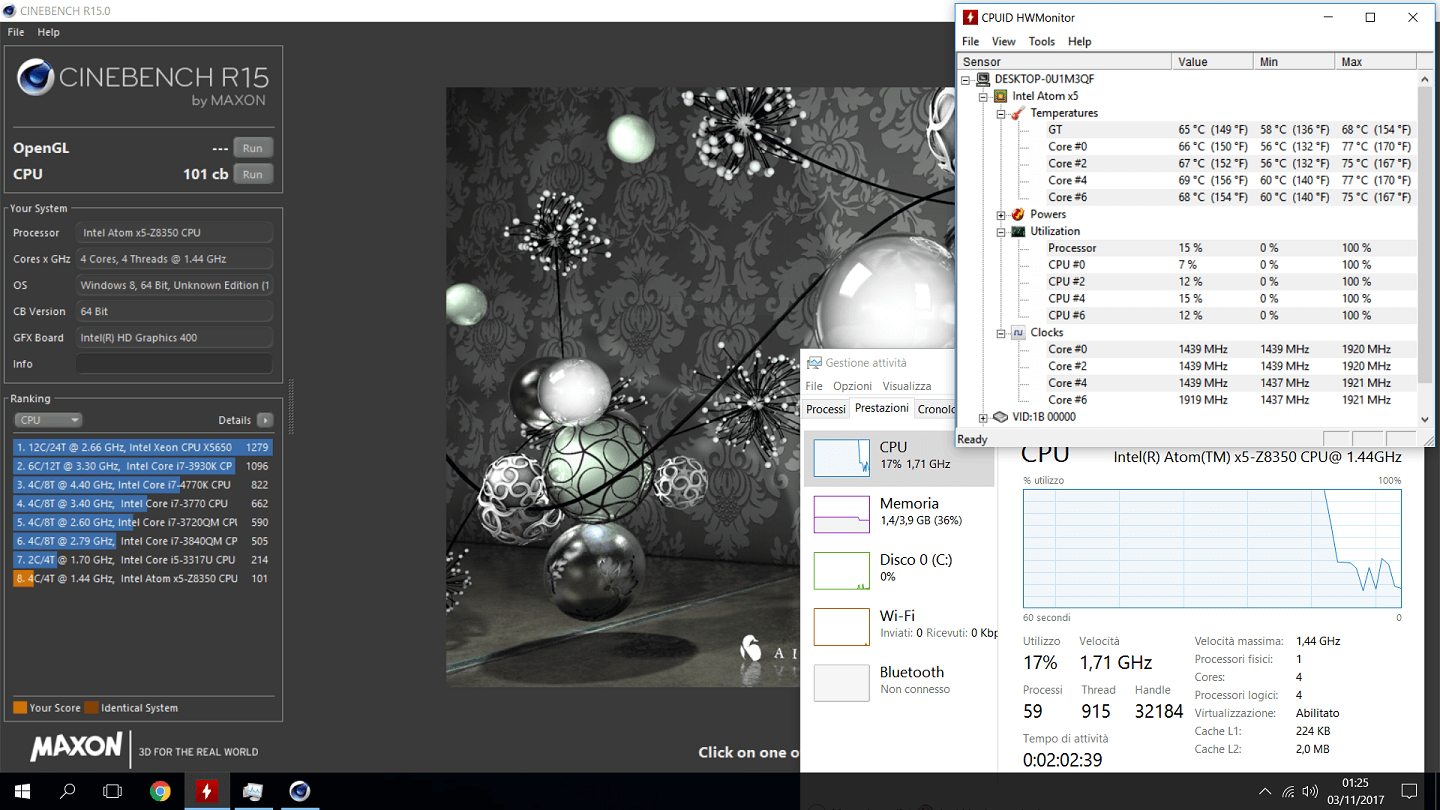The height and width of the screenshot is (810, 1440).
Task: Switch to Processi tab
Action: pyautogui.click(x=826, y=409)
